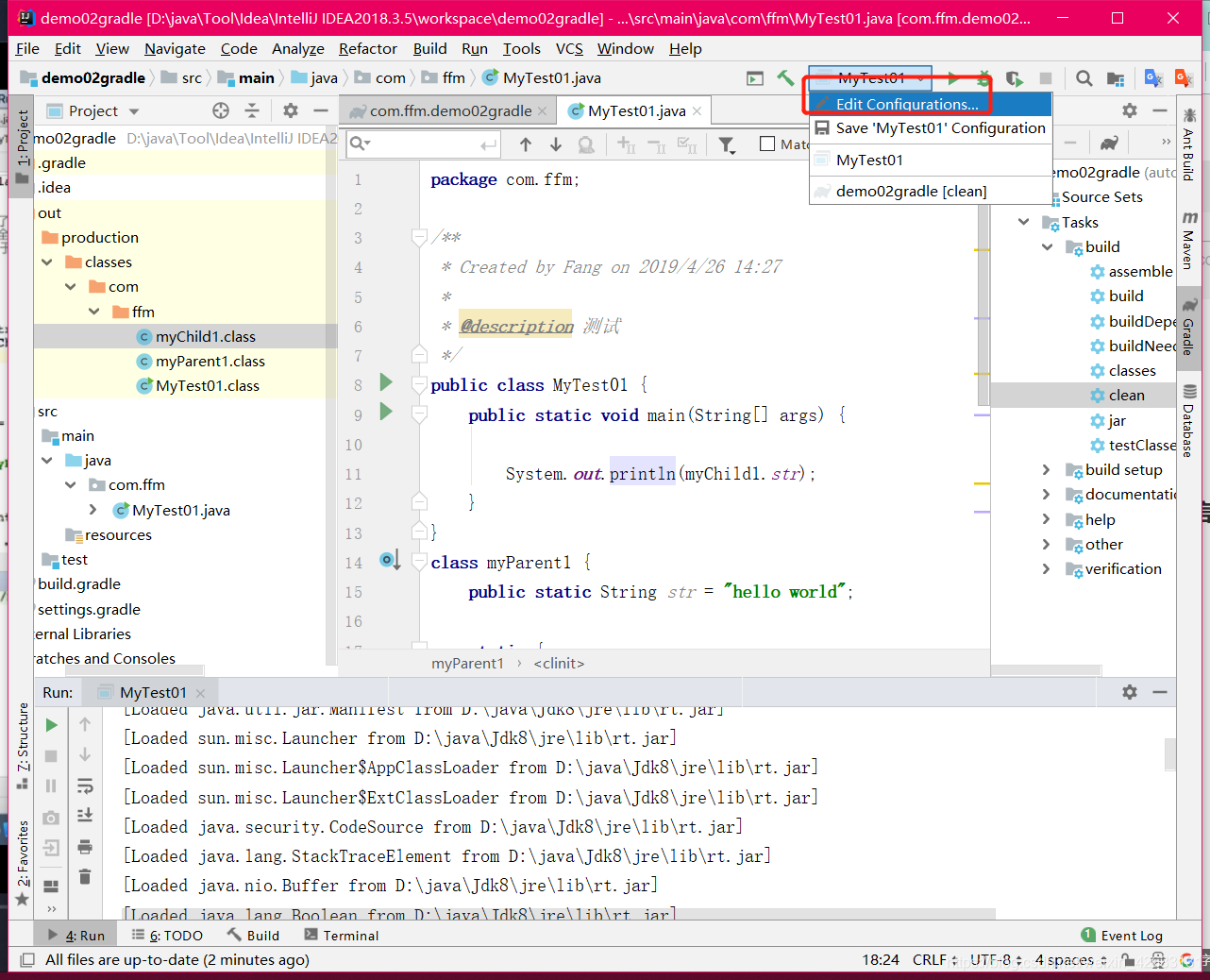The image size is (1210, 980).
Task: Switch to com.ffm.demo02gradle editor tab
Action: (x=448, y=110)
